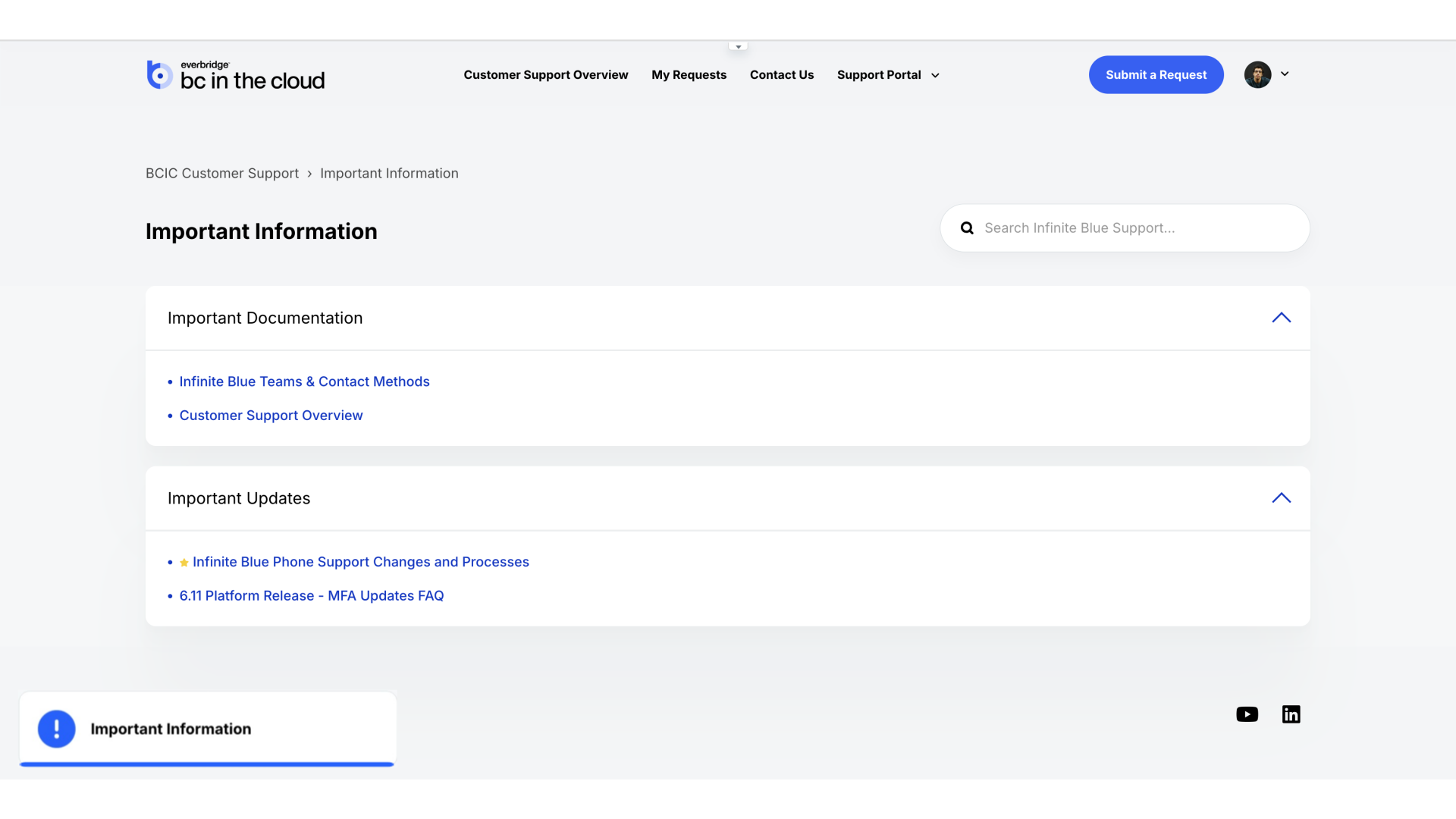Click the Submit a Request button
Screen dimensions: 1456x819
coord(1156,74)
